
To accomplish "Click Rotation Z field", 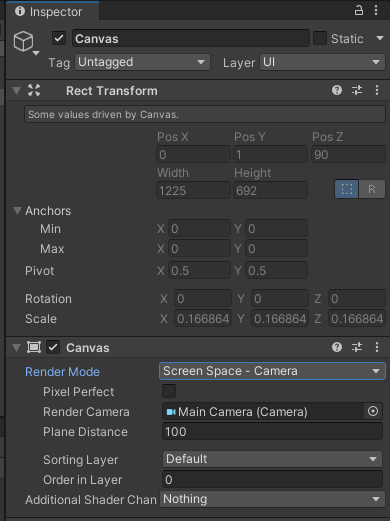I will point(357,298).
